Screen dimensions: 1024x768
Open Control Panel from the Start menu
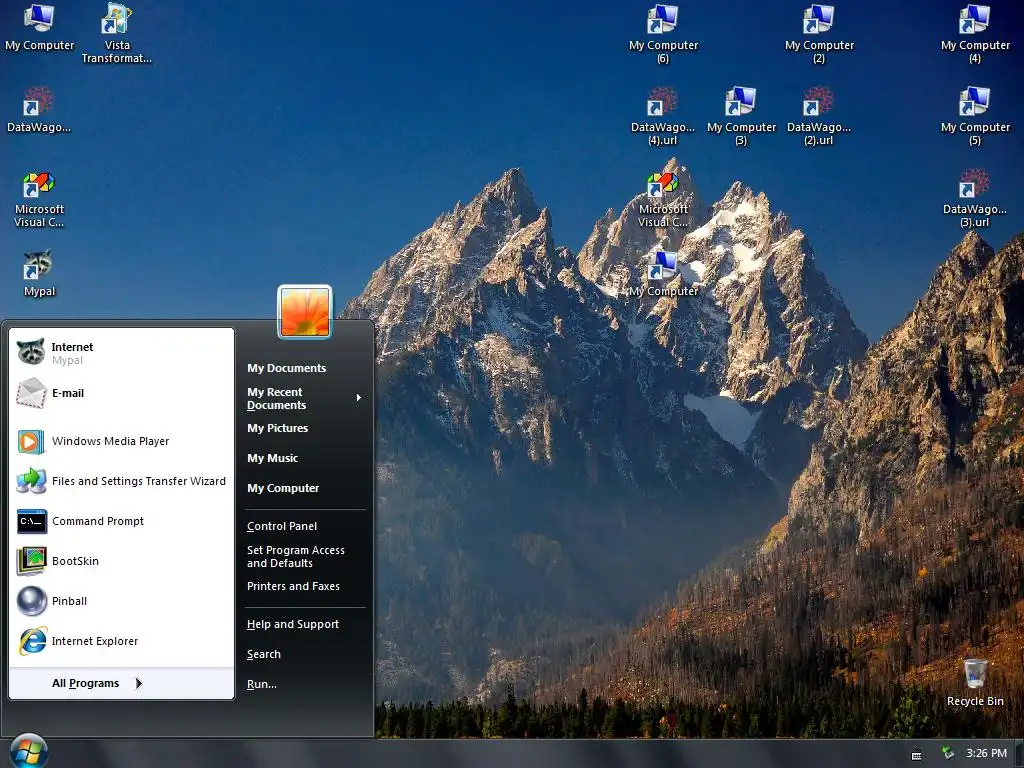pyautogui.click(x=281, y=526)
